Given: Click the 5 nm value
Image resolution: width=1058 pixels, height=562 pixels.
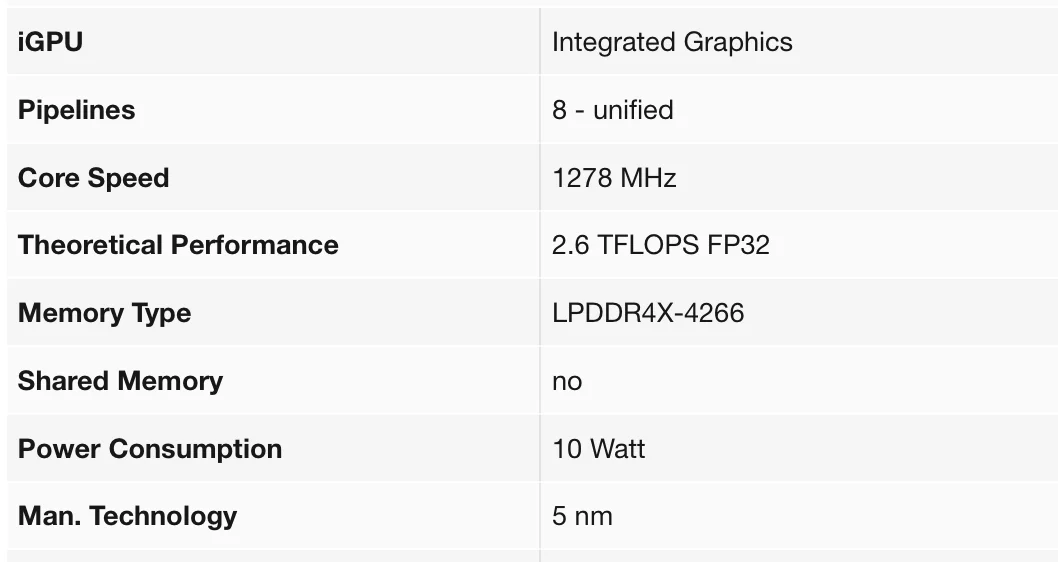Looking at the screenshot, I should coord(582,516).
